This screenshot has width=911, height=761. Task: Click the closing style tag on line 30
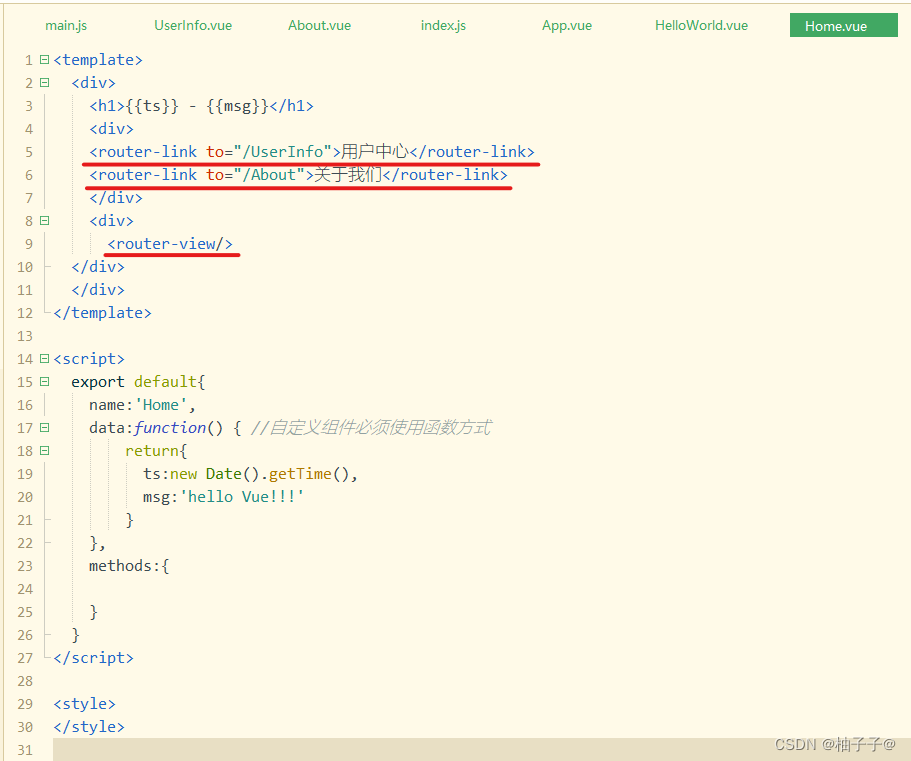[x=89, y=727]
